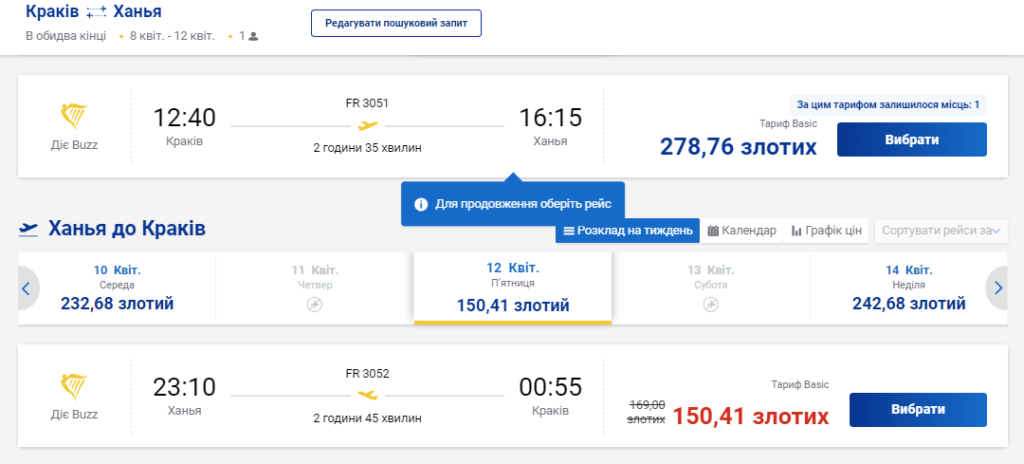Click the Діє Buzz label on FR 3052
Screen dimensions: 1024x464
click(74, 415)
